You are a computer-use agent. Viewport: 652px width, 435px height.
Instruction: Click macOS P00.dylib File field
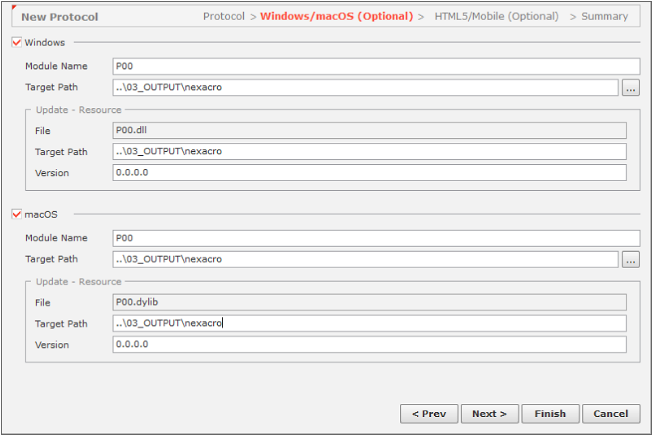pyautogui.click(x=369, y=302)
